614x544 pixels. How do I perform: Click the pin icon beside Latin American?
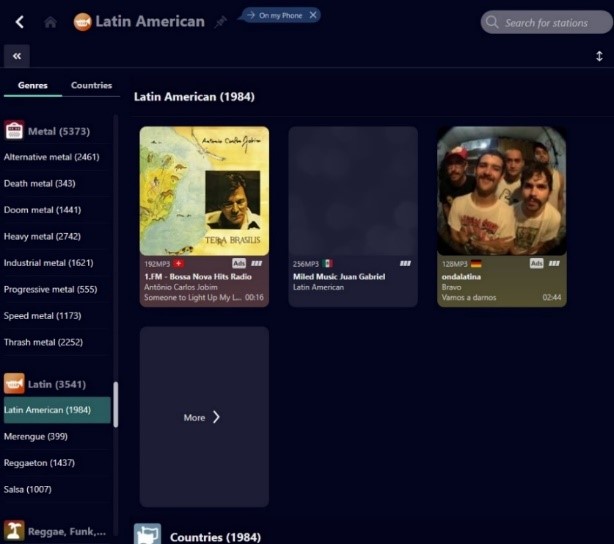[x=220, y=22]
